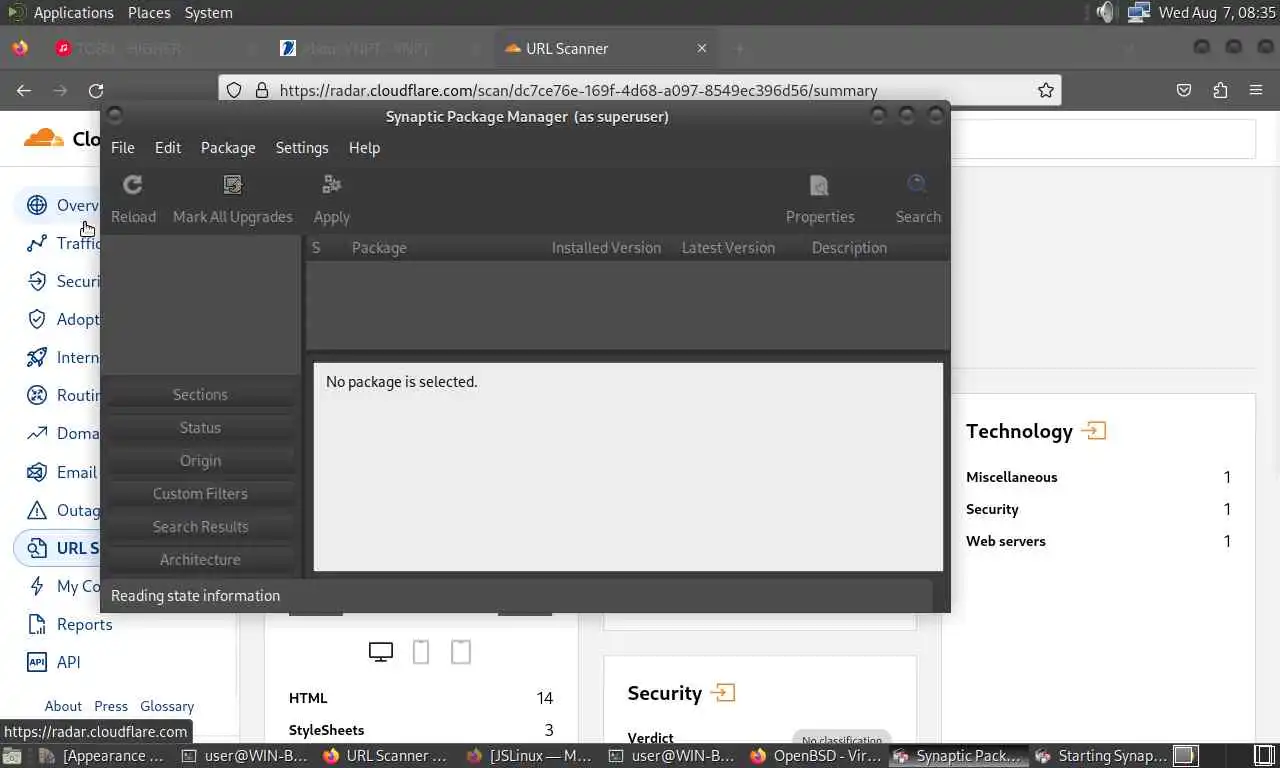
Task: Select the tablet device view icon
Action: coord(461,652)
